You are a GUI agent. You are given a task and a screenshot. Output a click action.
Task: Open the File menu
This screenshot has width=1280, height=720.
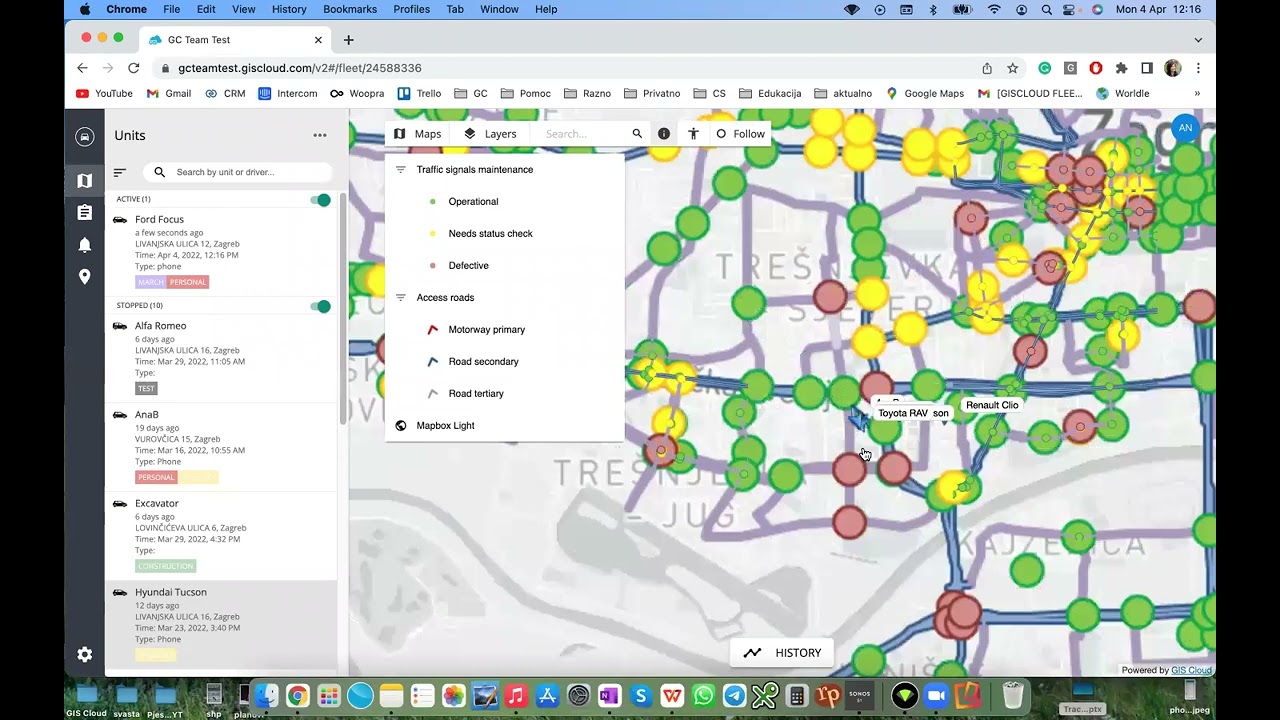pos(172,9)
